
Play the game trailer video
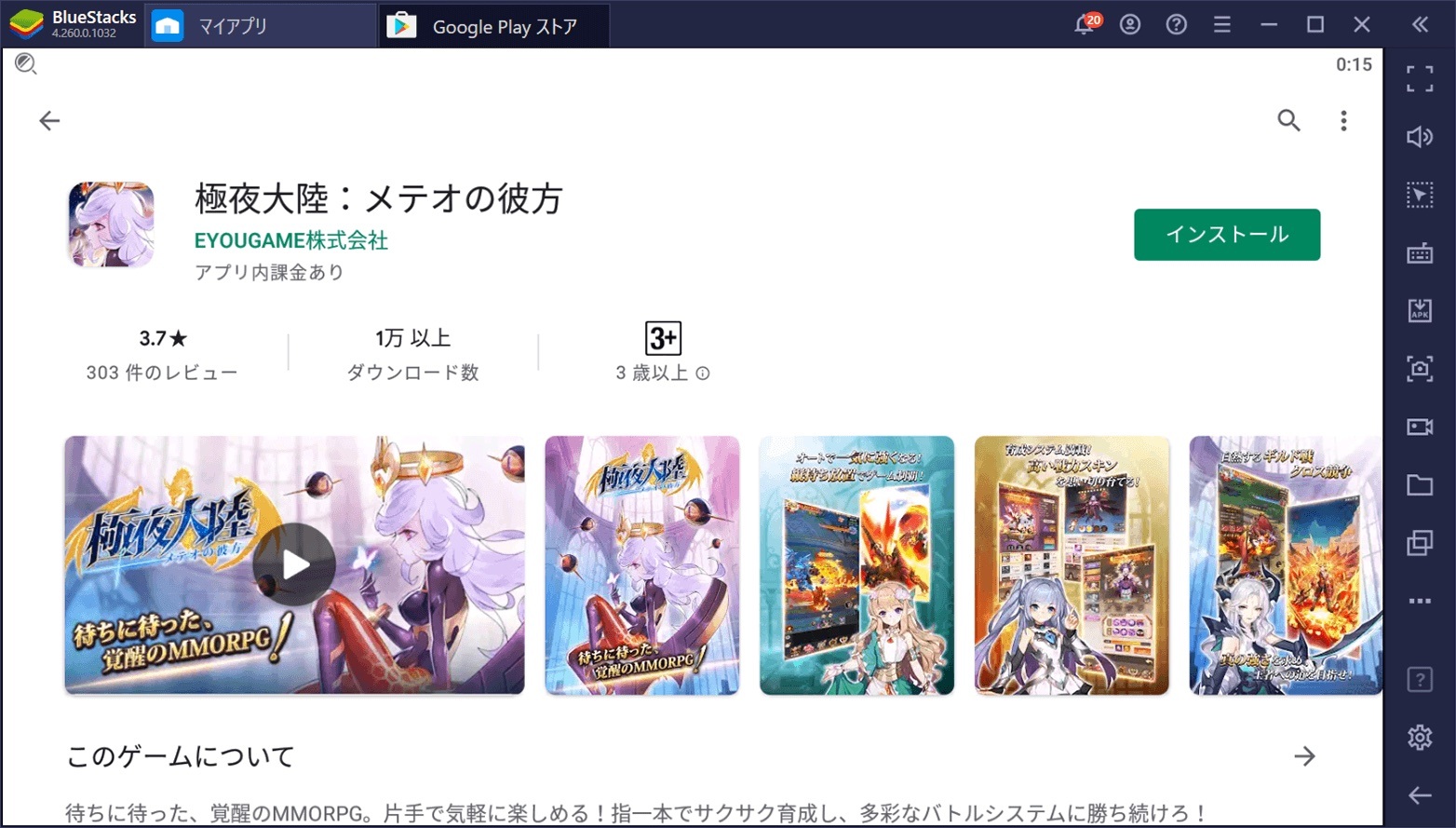point(294,565)
